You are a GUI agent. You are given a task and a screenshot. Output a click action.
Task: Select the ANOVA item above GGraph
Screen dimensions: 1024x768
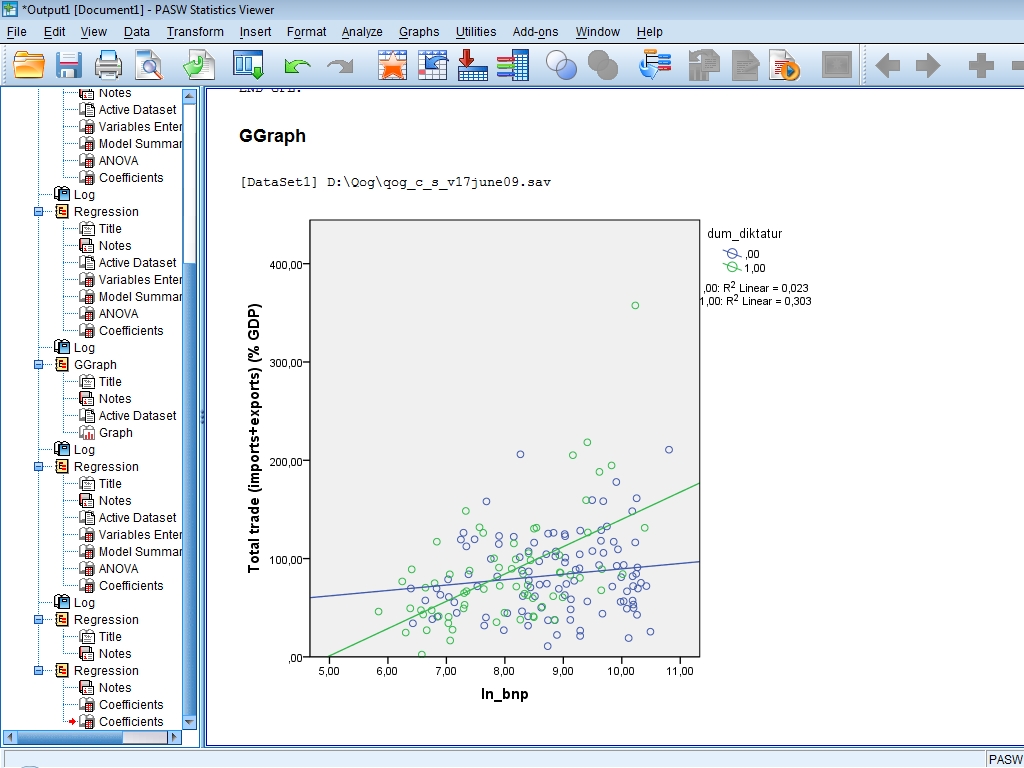pos(118,314)
